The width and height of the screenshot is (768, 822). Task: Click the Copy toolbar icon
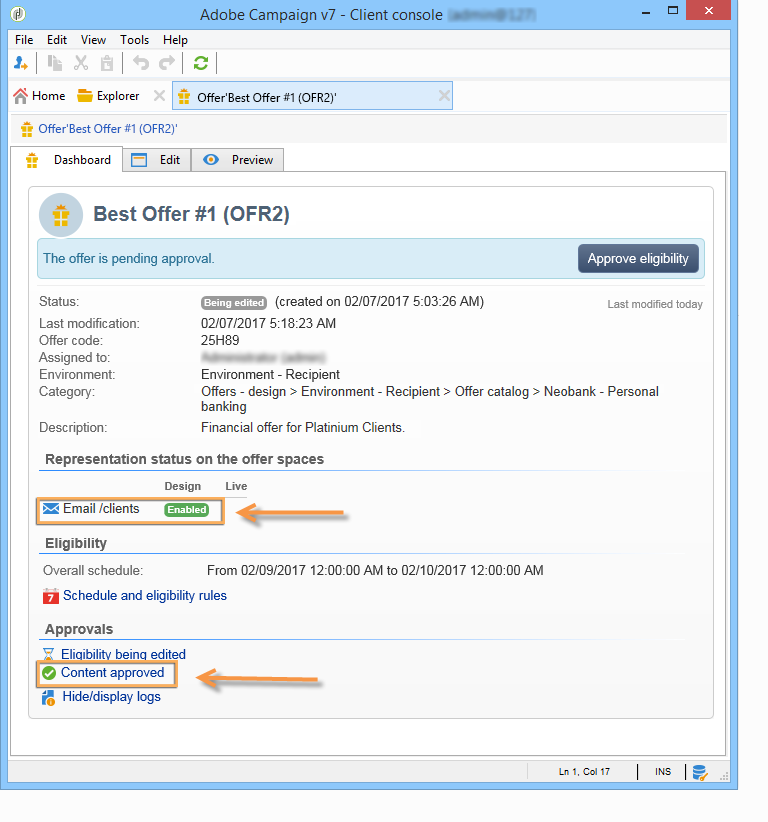55,63
